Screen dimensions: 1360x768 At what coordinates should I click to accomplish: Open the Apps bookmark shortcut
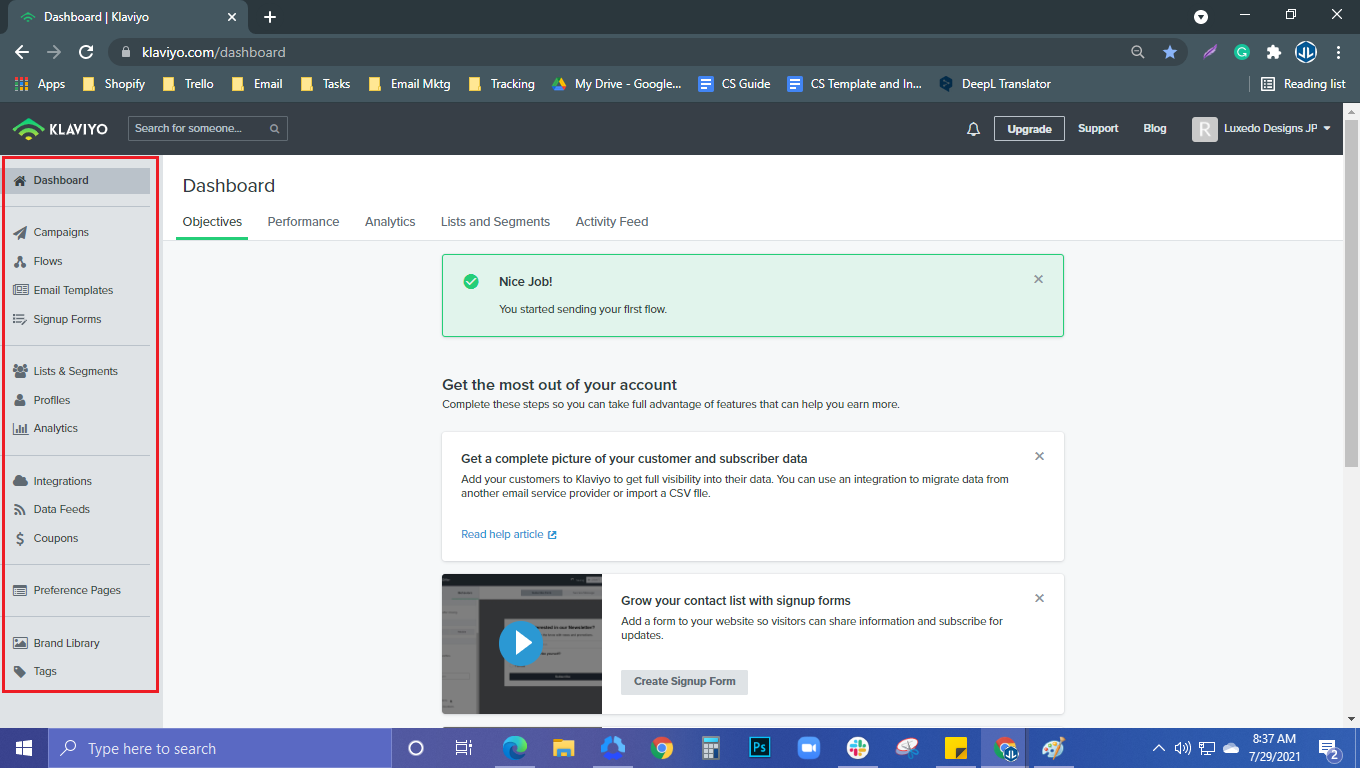(x=41, y=84)
